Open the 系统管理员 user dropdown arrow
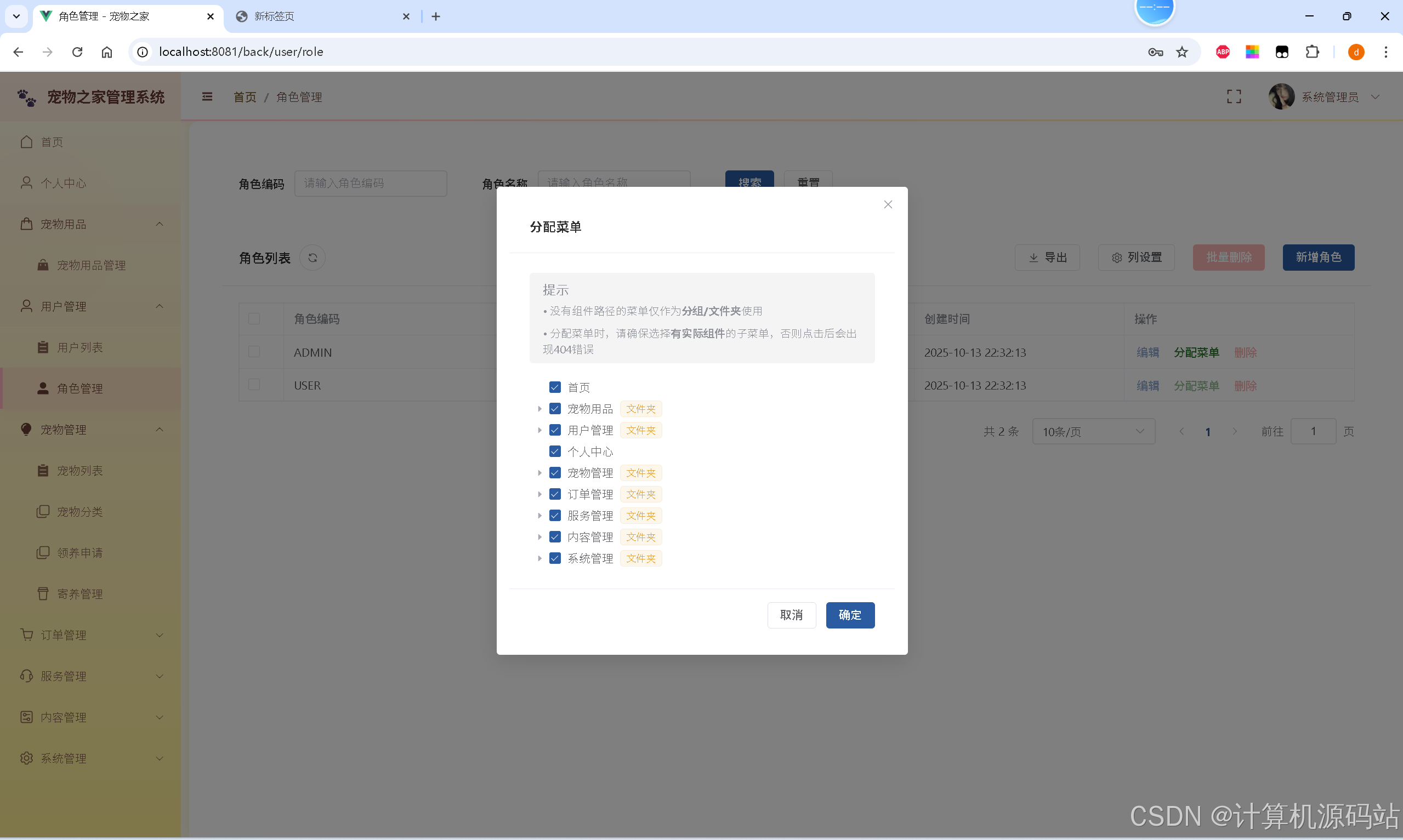1403x840 pixels. pos(1375,97)
